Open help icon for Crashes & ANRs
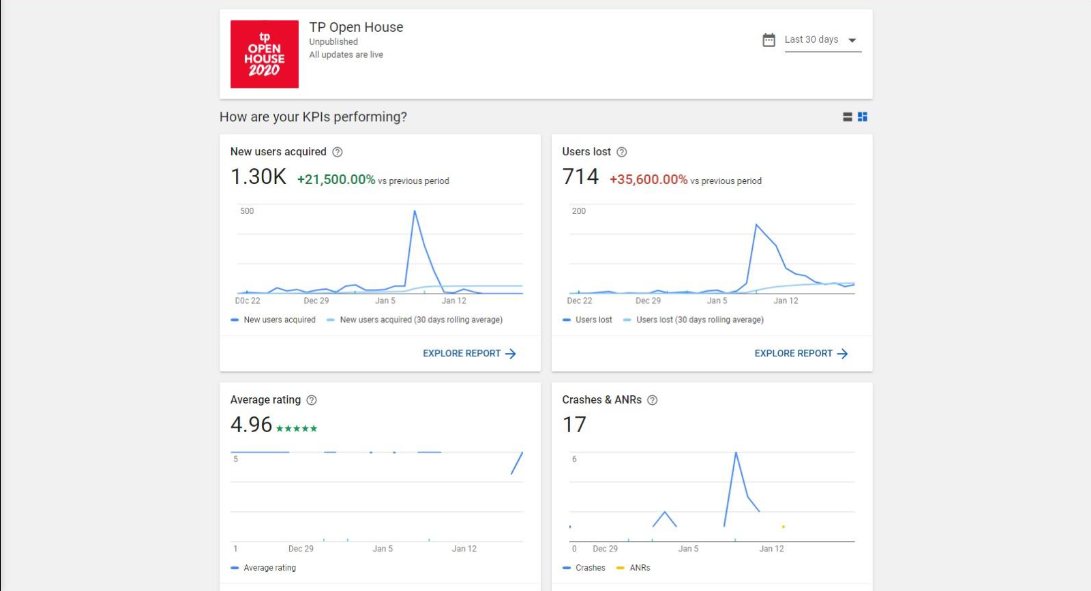The image size is (1091, 591). click(652, 400)
